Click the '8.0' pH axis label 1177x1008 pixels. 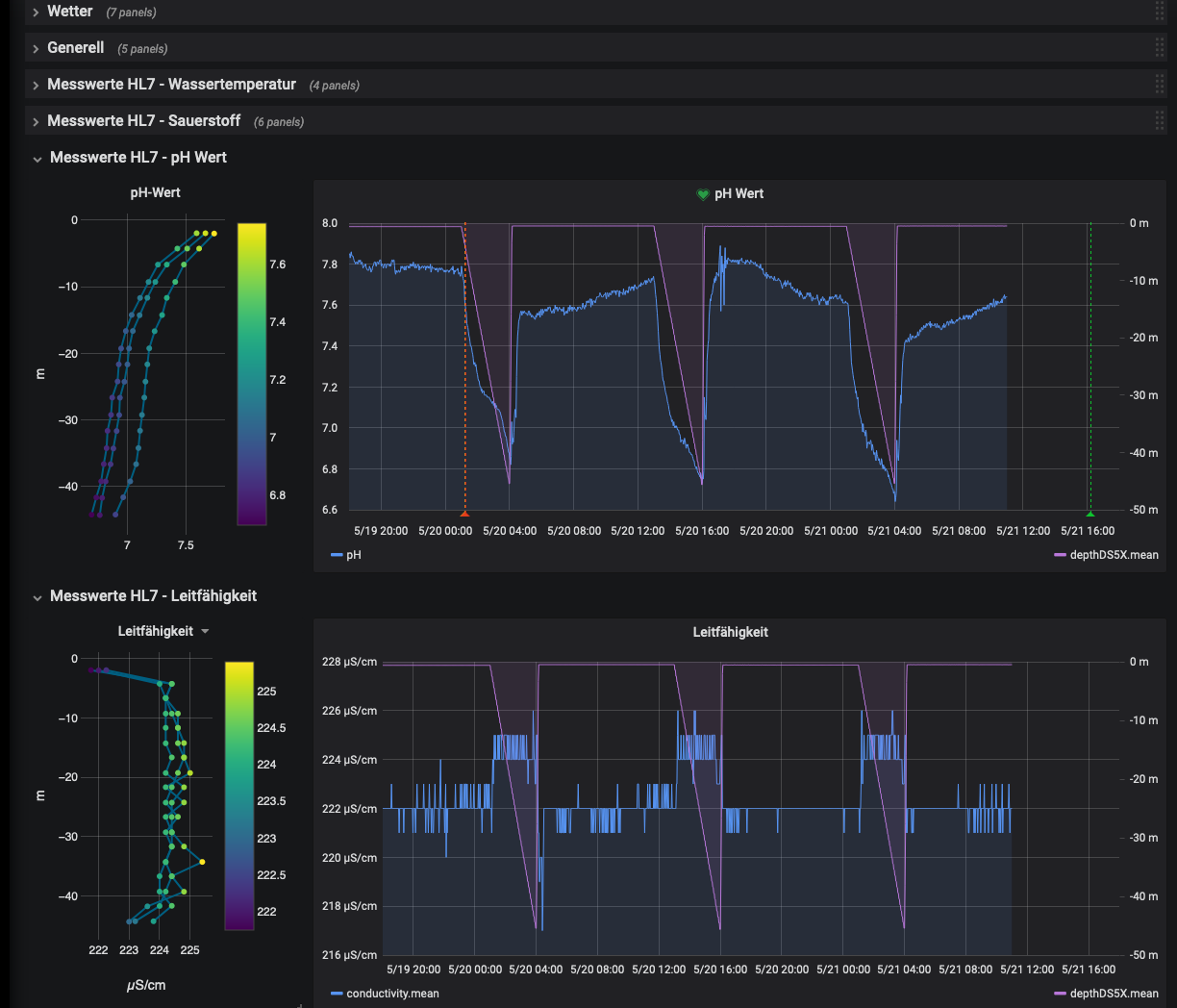pyautogui.click(x=330, y=223)
